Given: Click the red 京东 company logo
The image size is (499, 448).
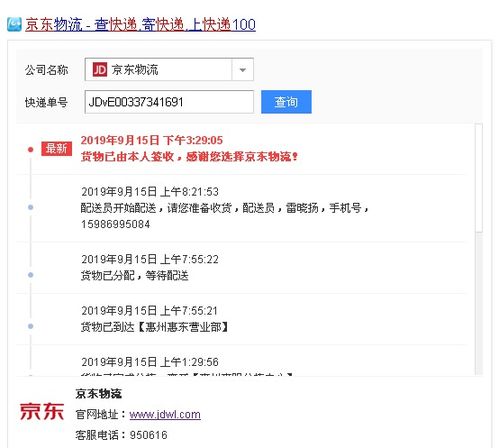Looking at the screenshot, I should [x=42, y=411].
